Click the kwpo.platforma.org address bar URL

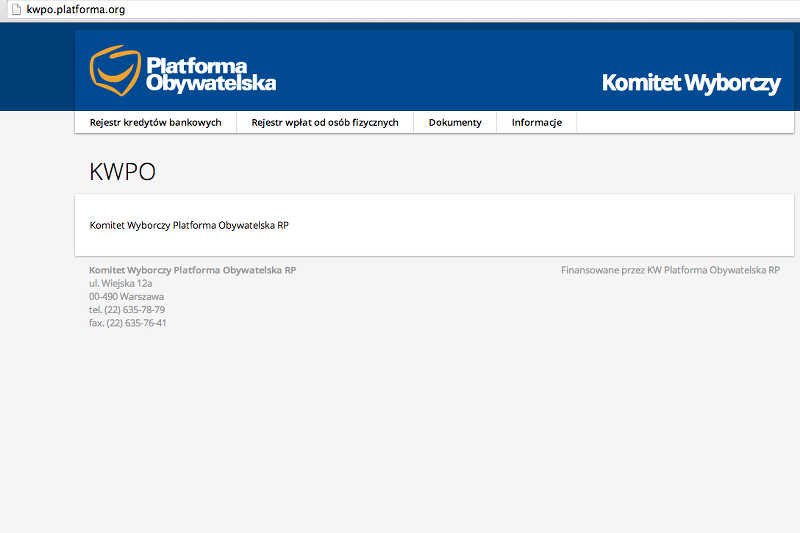[x=76, y=9]
